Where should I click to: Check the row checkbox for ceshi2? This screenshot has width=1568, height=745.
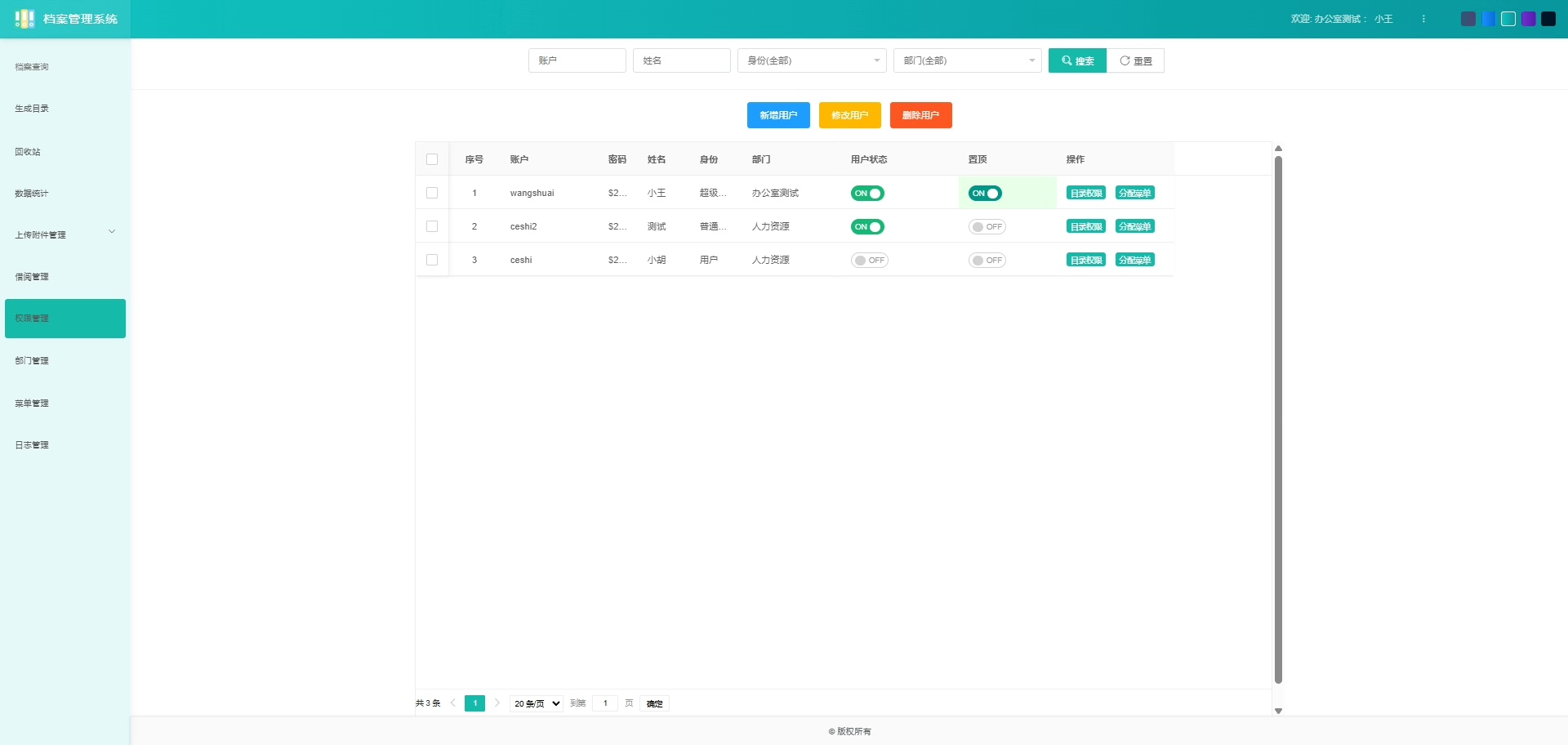coord(432,226)
